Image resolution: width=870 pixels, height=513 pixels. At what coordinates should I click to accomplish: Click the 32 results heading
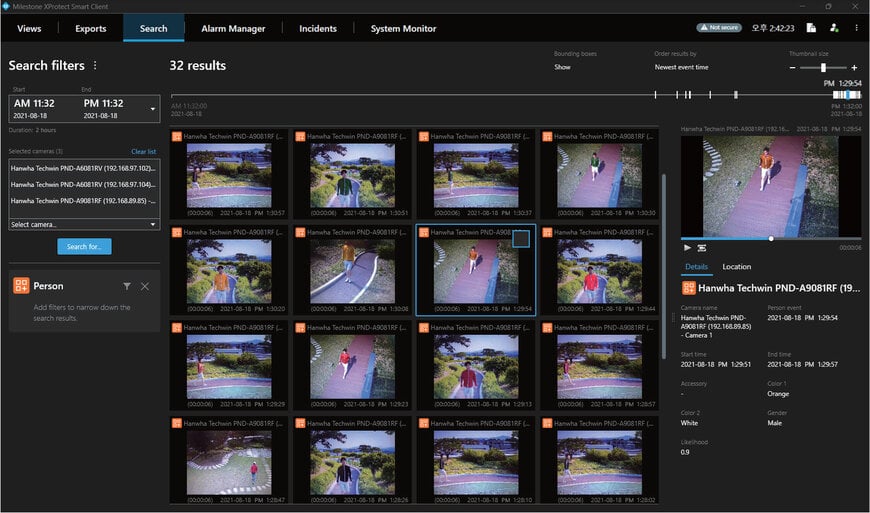[x=198, y=65]
